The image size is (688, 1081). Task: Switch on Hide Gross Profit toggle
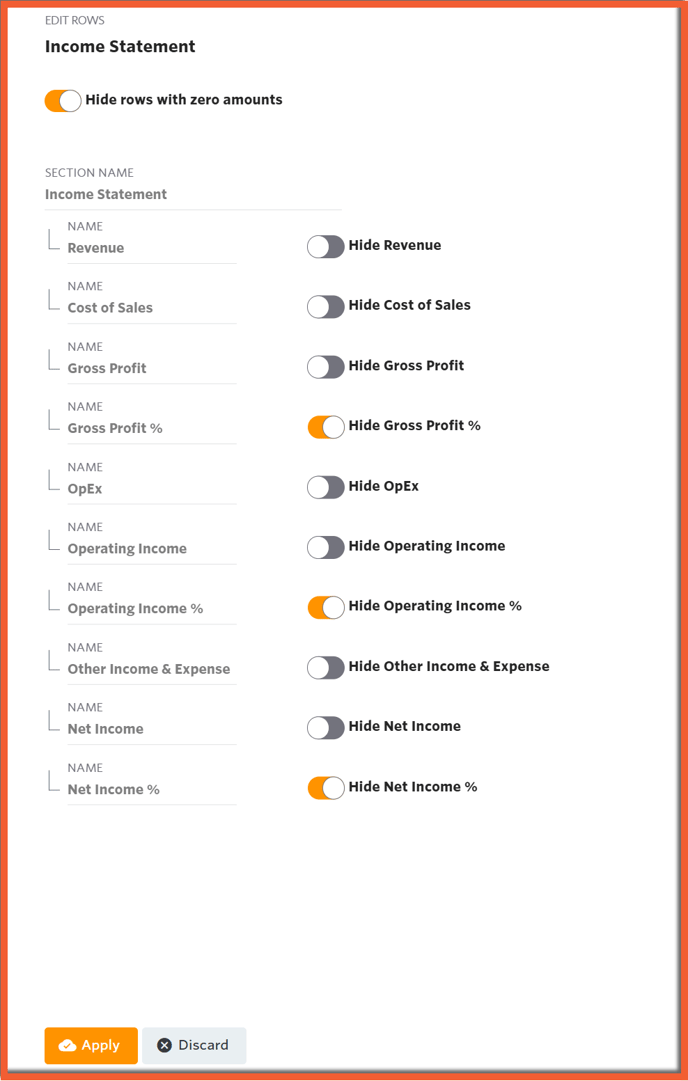(x=325, y=367)
